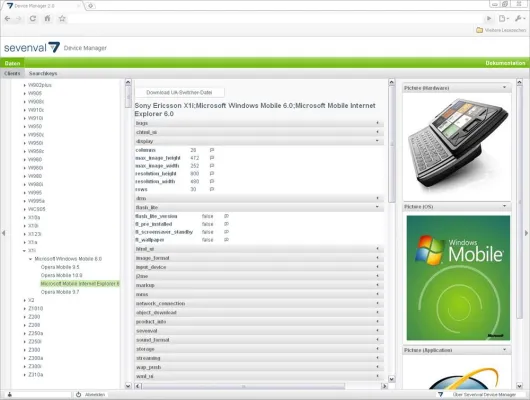Click the comment icon next to fl_screensaver_standby
The width and height of the screenshot is (530, 400).
click(x=226, y=232)
